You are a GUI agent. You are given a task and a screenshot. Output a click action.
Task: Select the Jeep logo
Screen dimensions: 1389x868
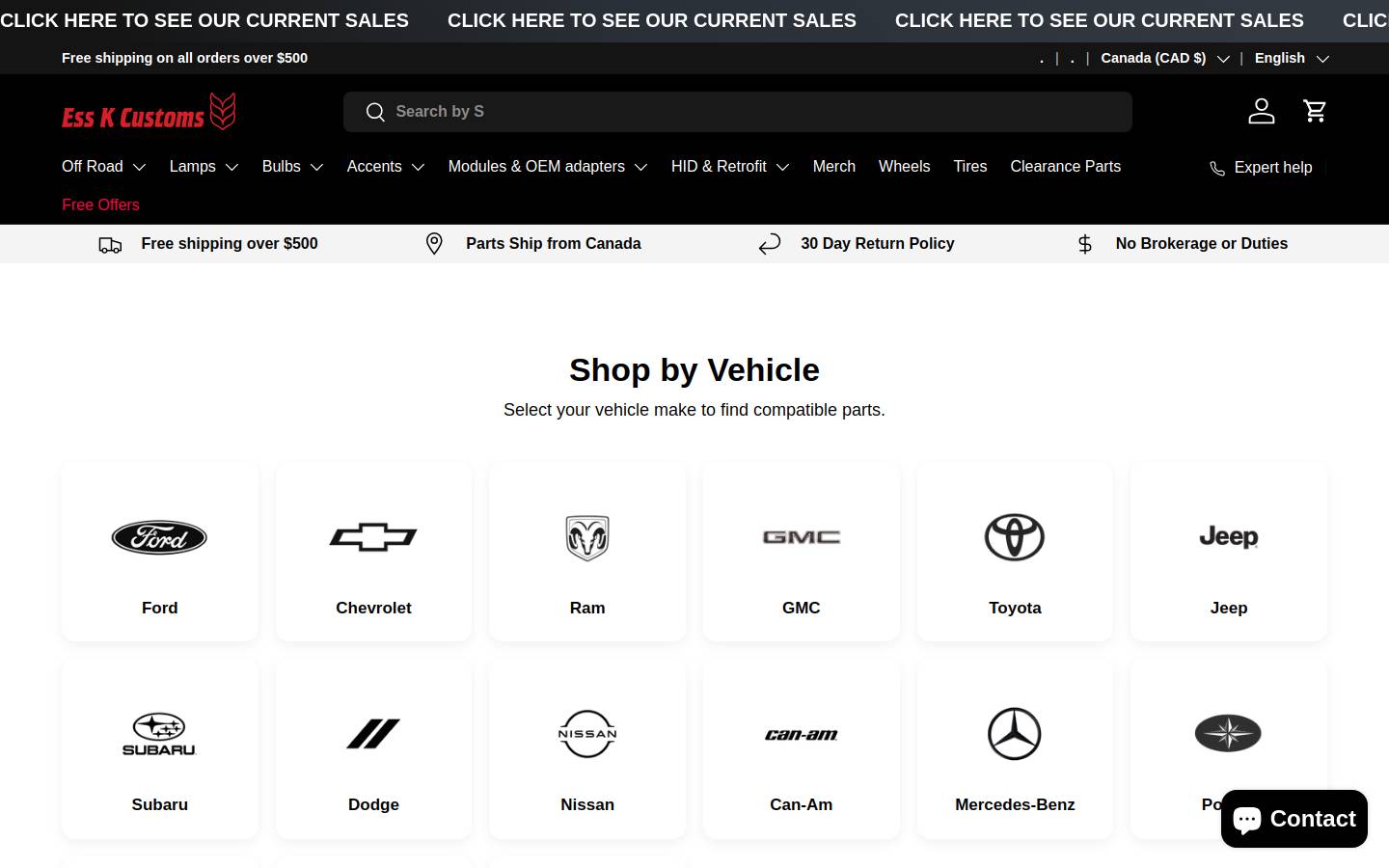pyautogui.click(x=1229, y=537)
